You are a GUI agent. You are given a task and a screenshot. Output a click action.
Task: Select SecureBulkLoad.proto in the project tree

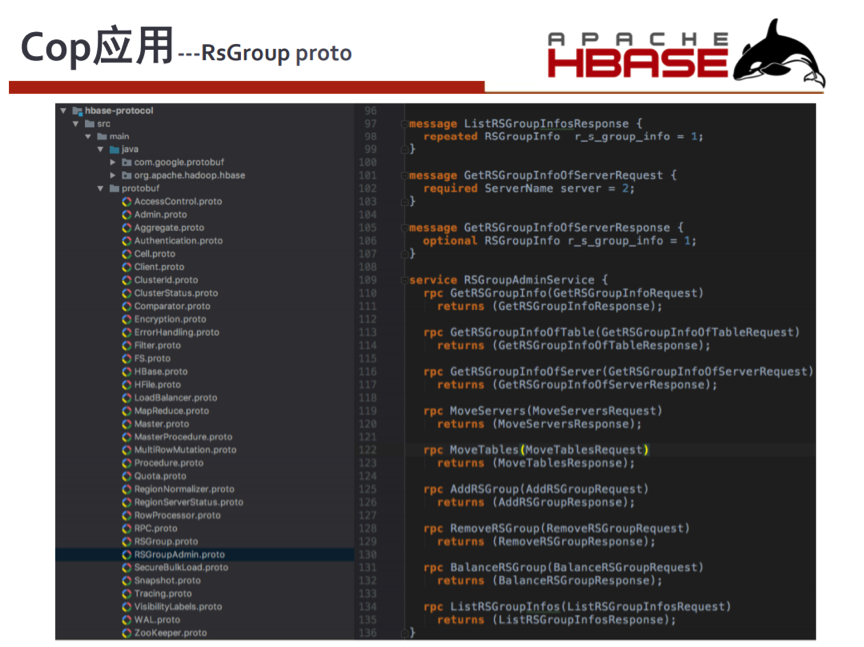tap(181, 567)
